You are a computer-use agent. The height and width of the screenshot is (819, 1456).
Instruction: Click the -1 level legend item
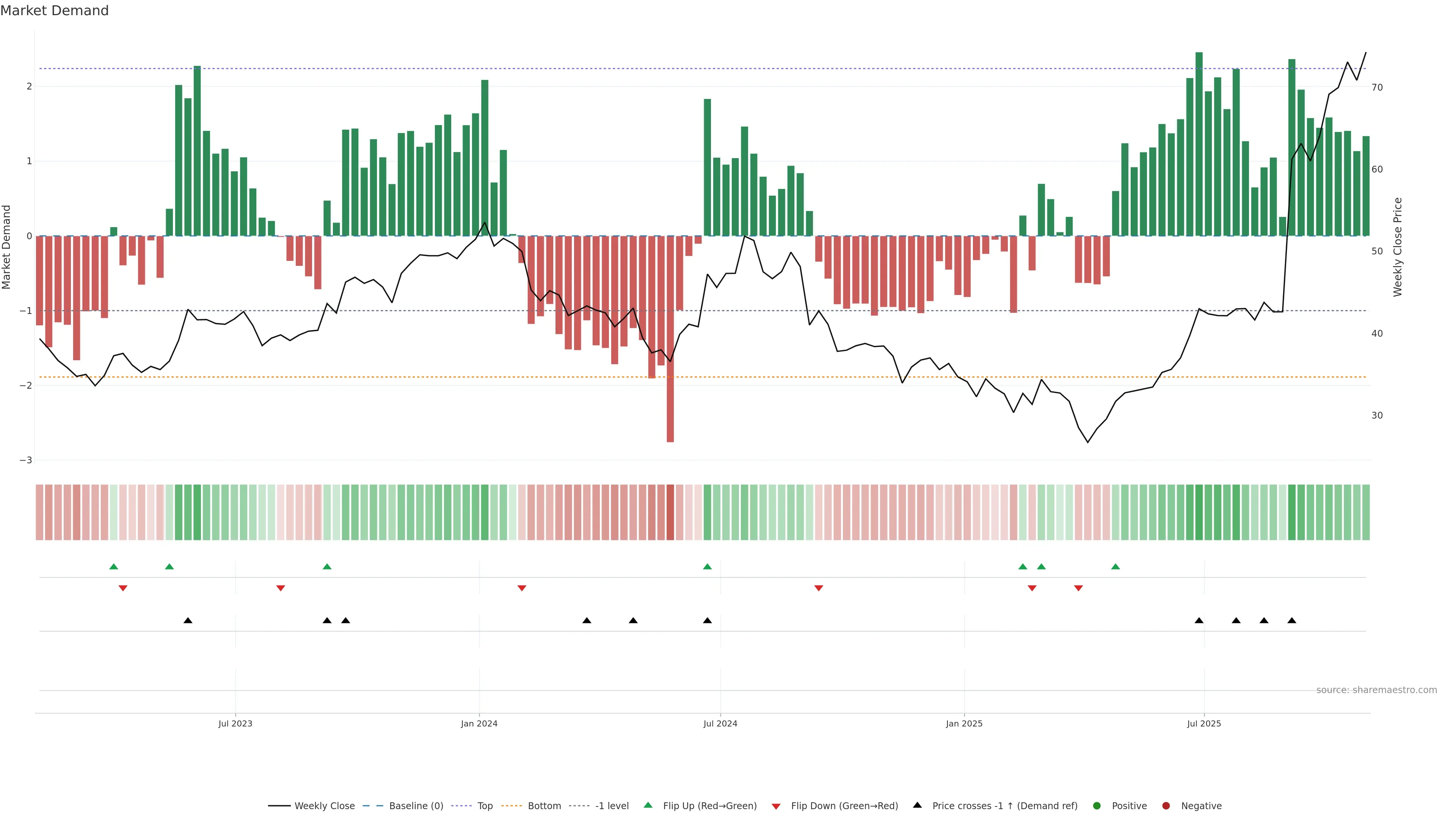pyautogui.click(x=612, y=805)
